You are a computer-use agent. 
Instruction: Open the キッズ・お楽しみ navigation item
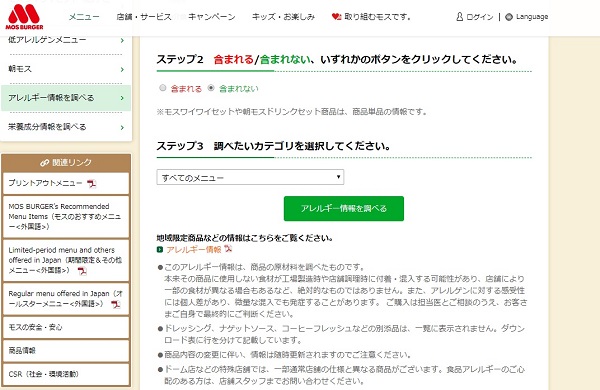283,17
